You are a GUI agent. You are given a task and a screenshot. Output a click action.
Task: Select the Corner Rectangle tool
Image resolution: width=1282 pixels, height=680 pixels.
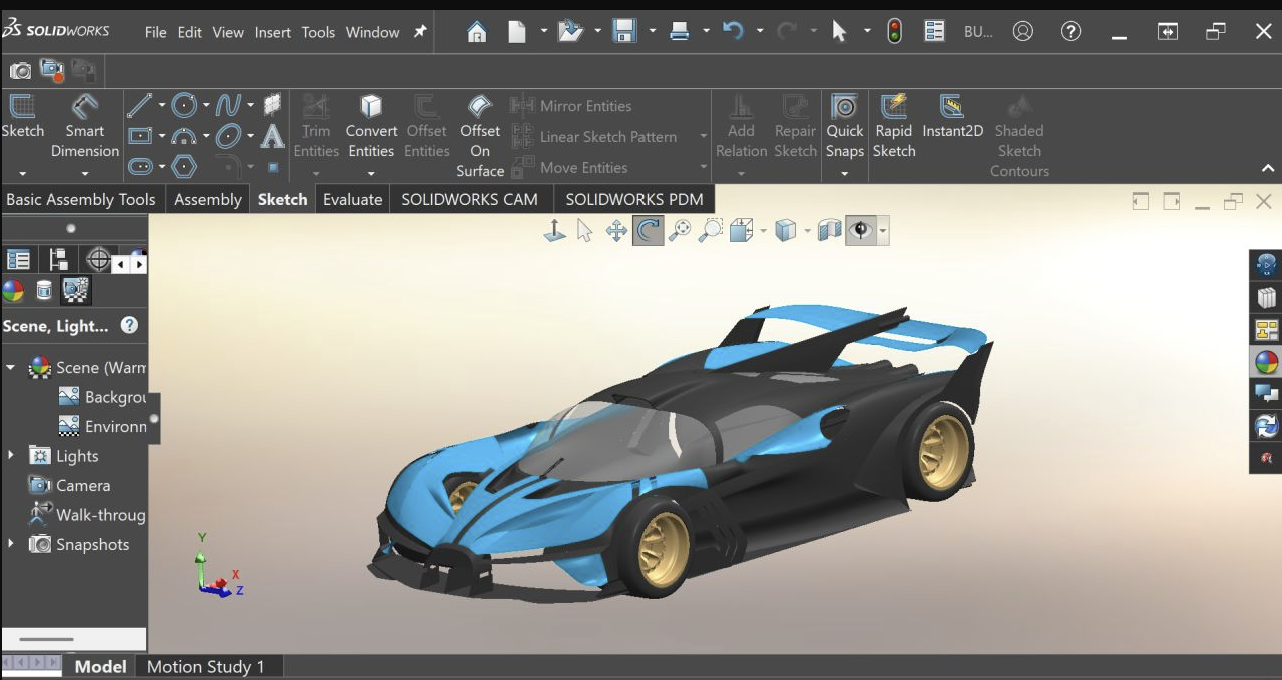click(x=140, y=135)
